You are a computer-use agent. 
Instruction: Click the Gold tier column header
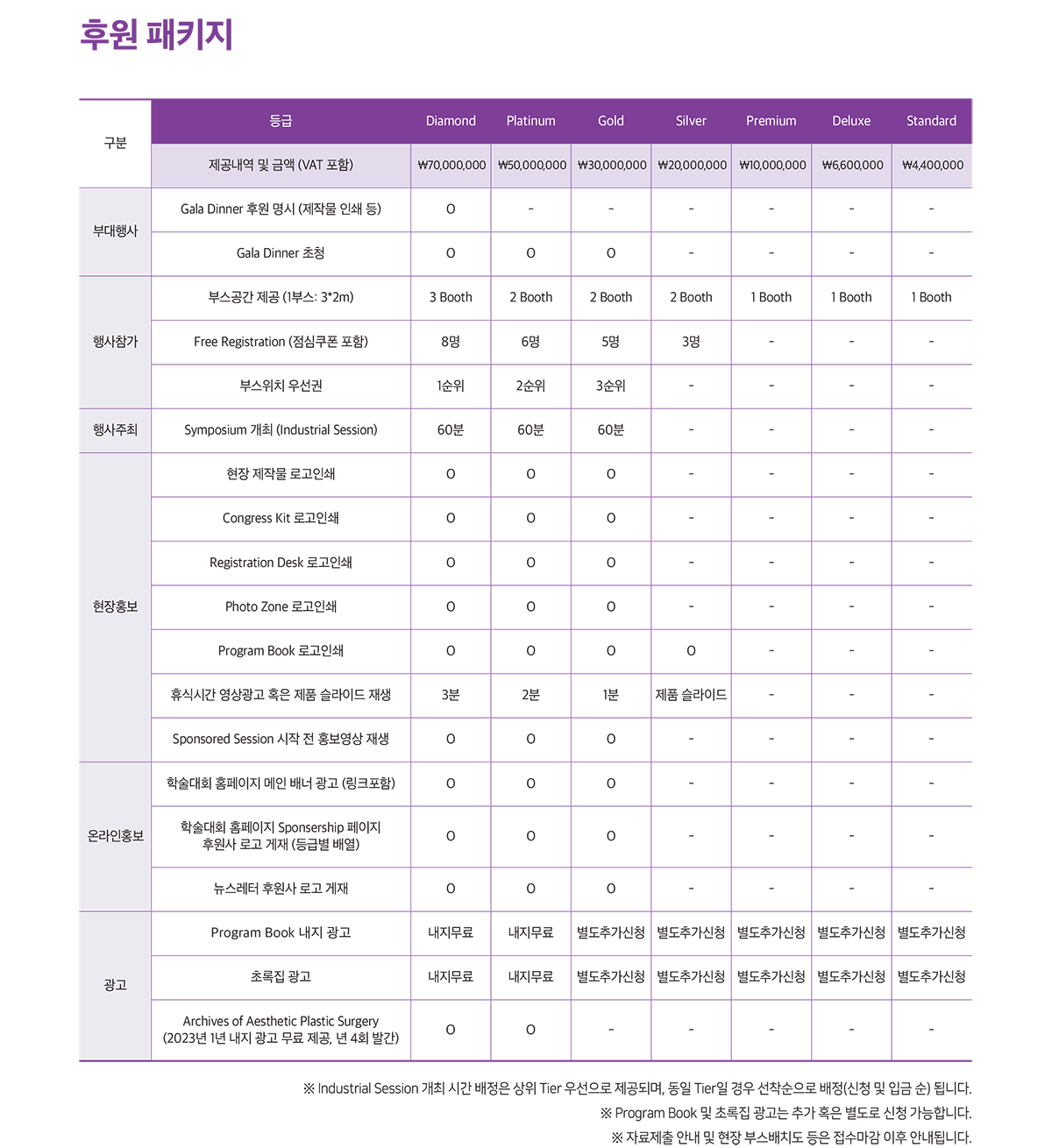point(611,121)
